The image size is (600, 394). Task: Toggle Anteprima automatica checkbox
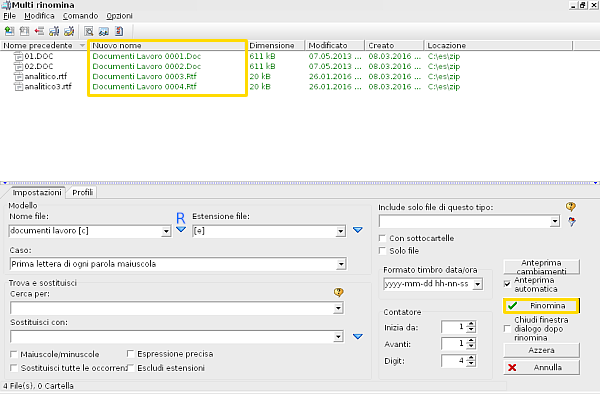tap(507, 284)
